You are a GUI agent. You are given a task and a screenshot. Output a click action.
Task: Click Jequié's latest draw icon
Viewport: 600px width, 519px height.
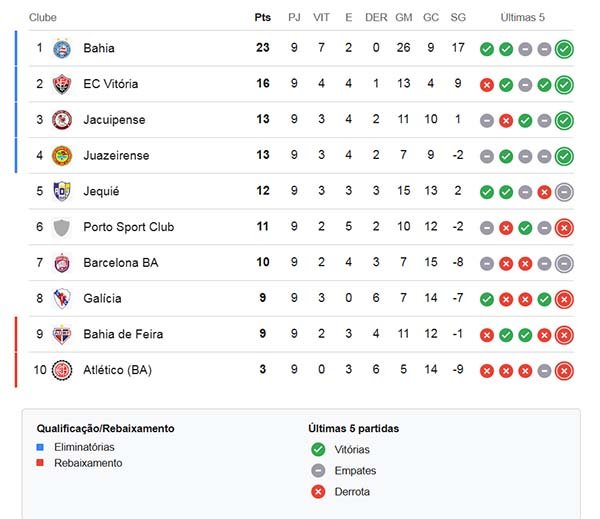[x=564, y=191]
